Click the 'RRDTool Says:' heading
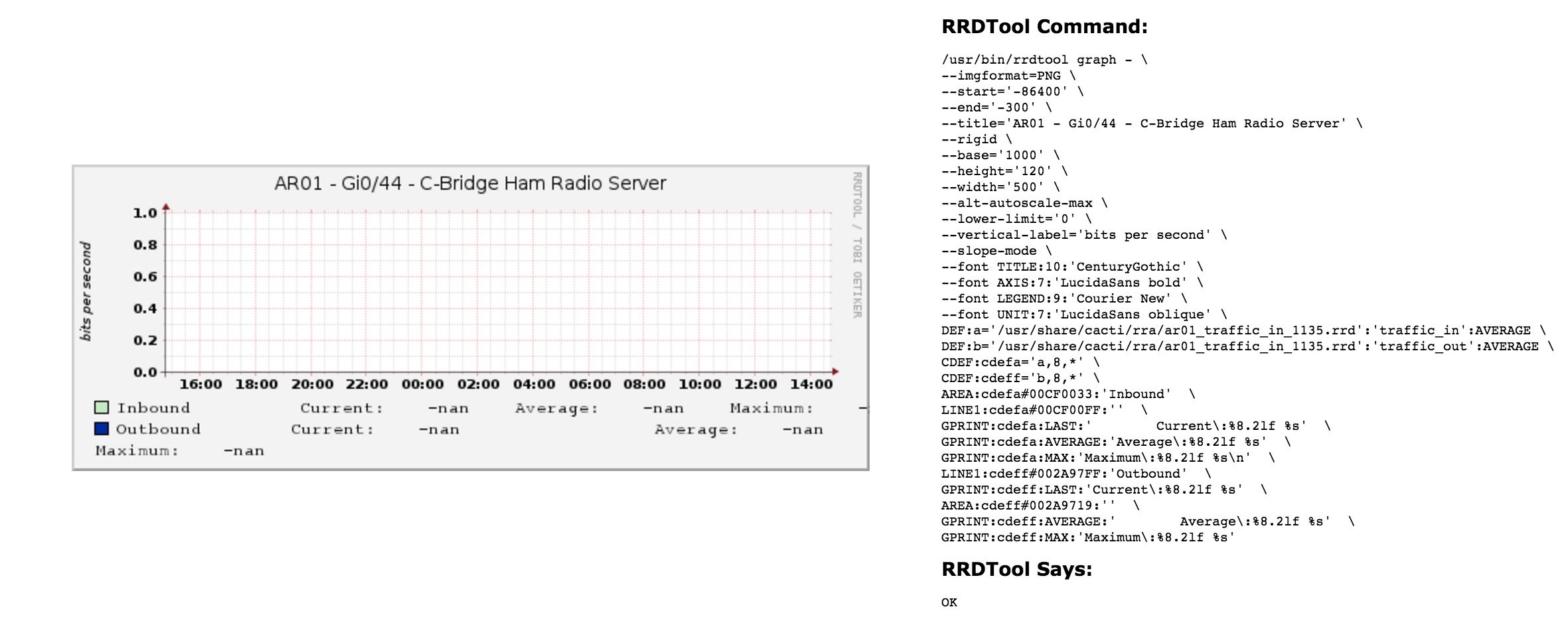This screenshot has width=1568, height=617. [x=1016, y=569]
